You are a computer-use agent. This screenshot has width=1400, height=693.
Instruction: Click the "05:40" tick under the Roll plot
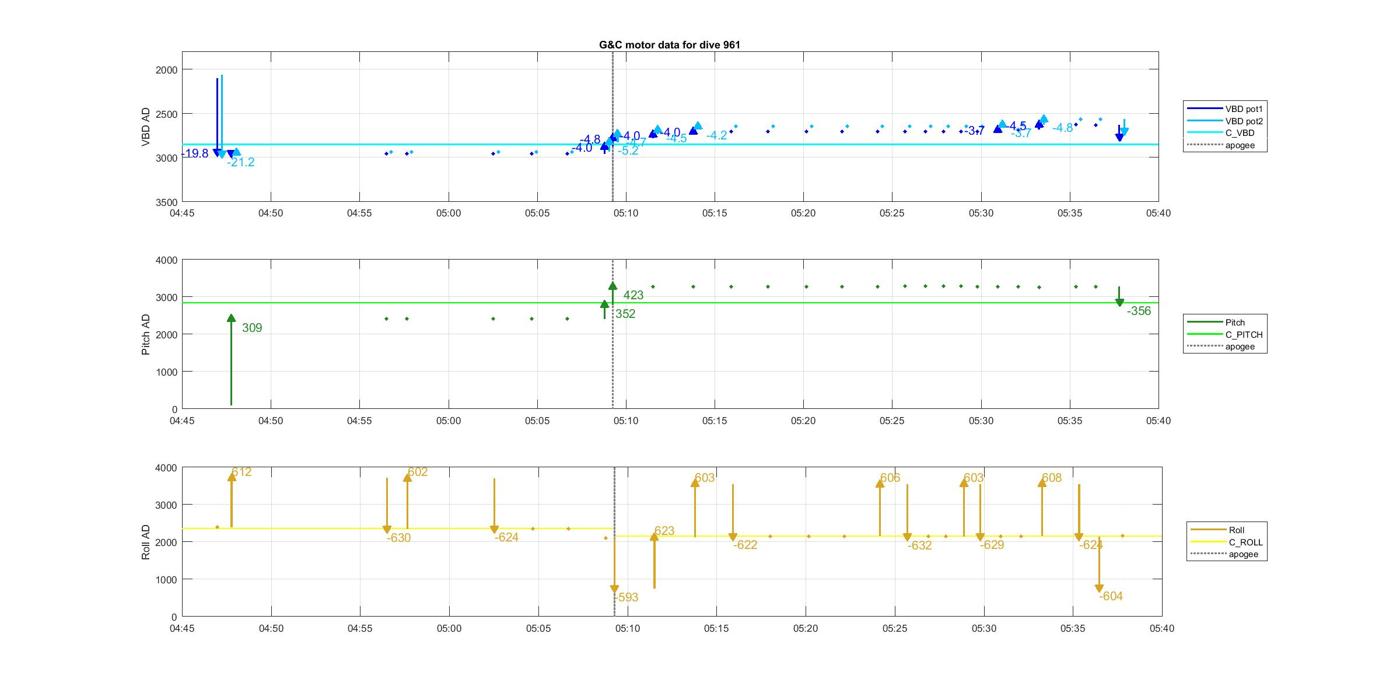click(1161, 628)
